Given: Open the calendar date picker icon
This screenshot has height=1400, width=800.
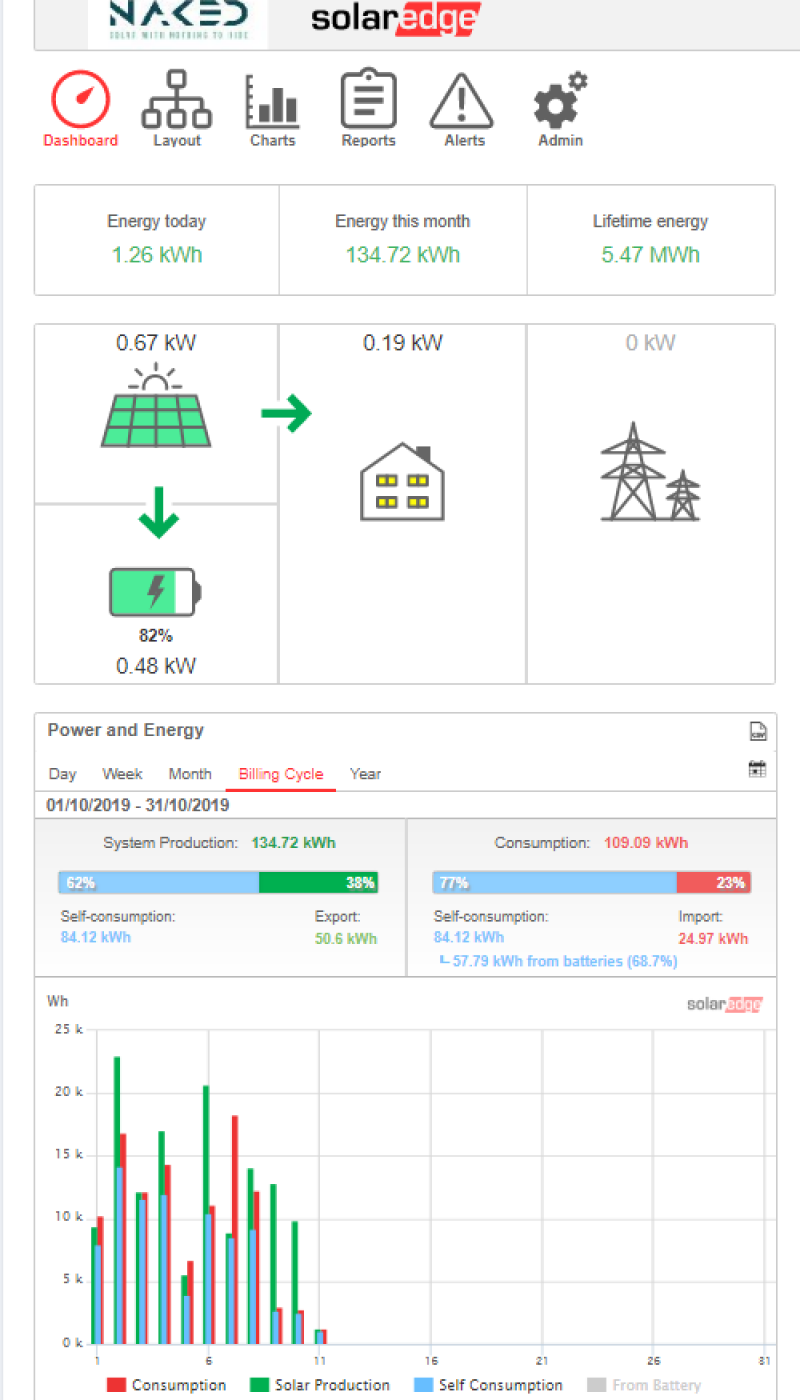Looking at the screenshot, I should click(x=758, y=769).
